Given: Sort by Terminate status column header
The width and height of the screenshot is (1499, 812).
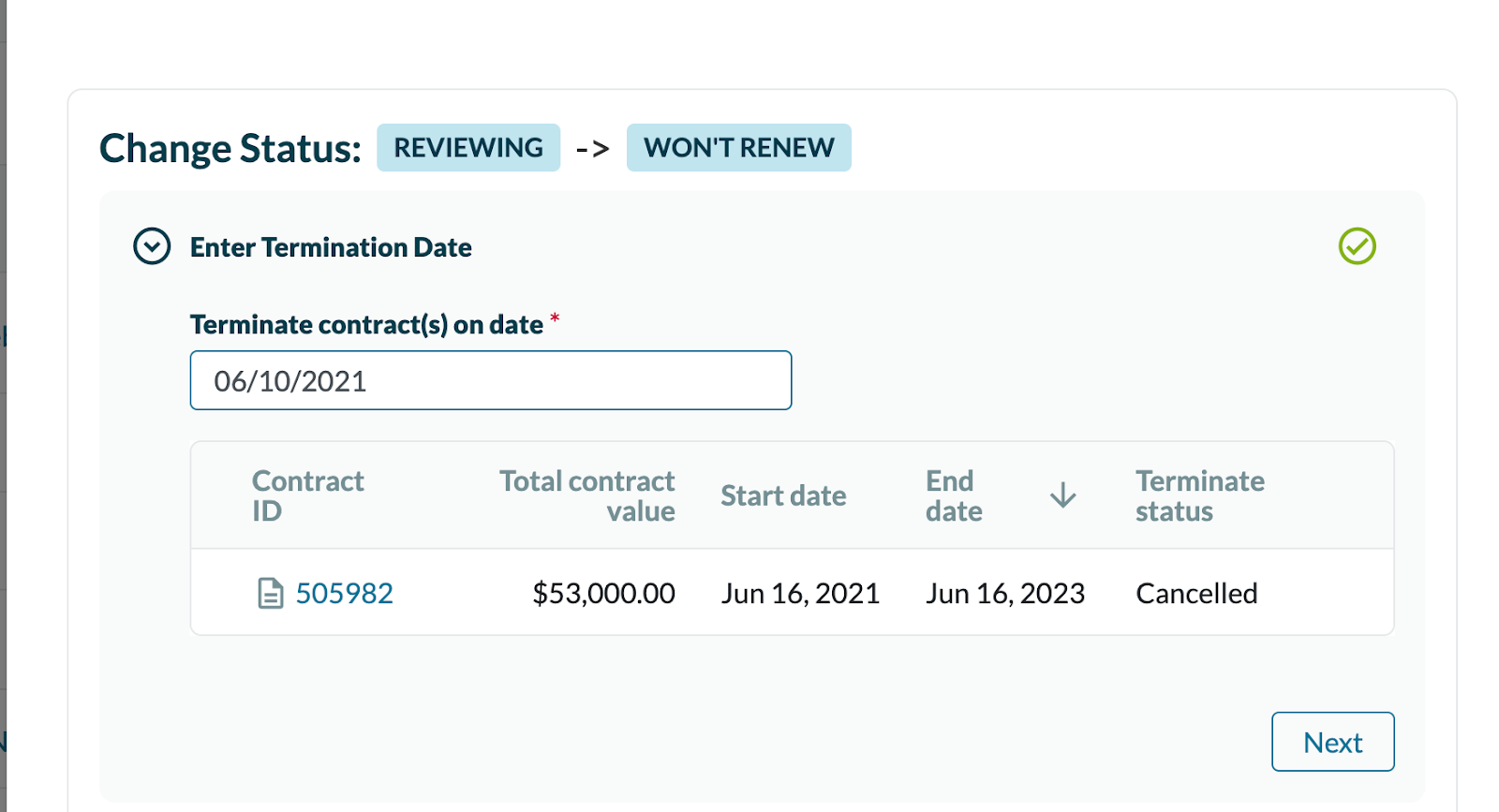Looking at the screenshot, I should 1199,495.
